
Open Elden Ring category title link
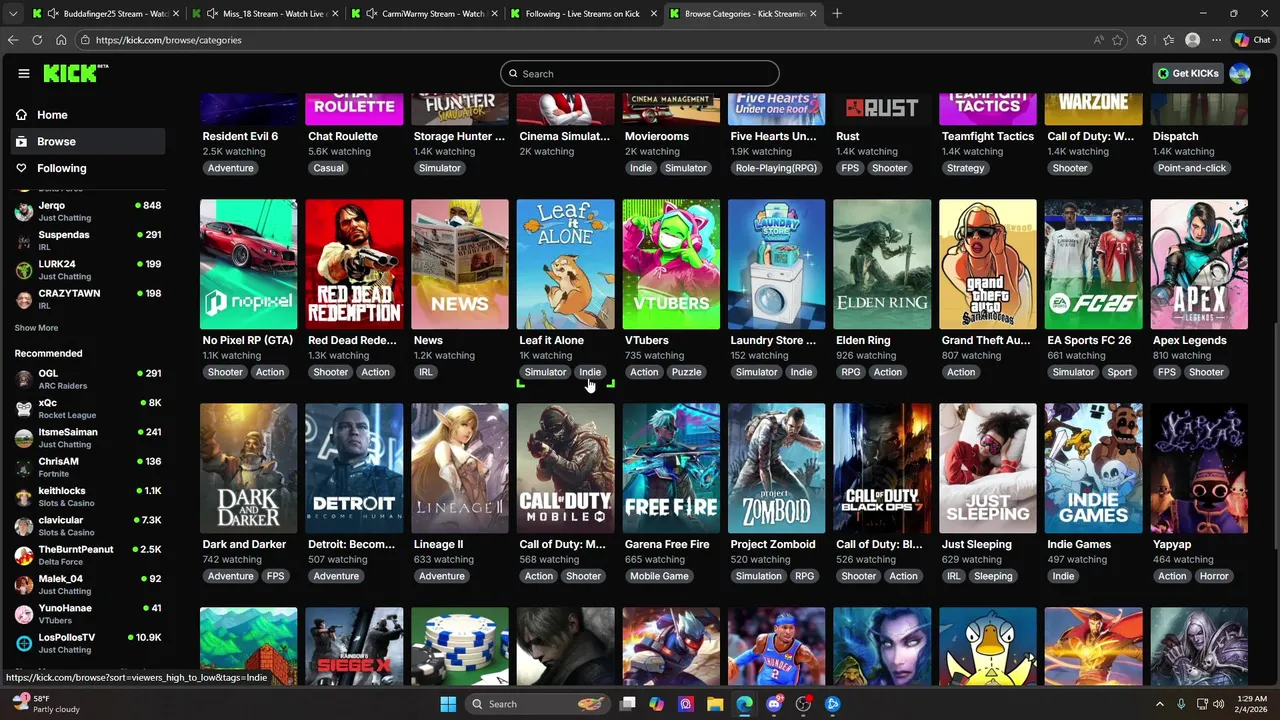[x=863, y=340]
